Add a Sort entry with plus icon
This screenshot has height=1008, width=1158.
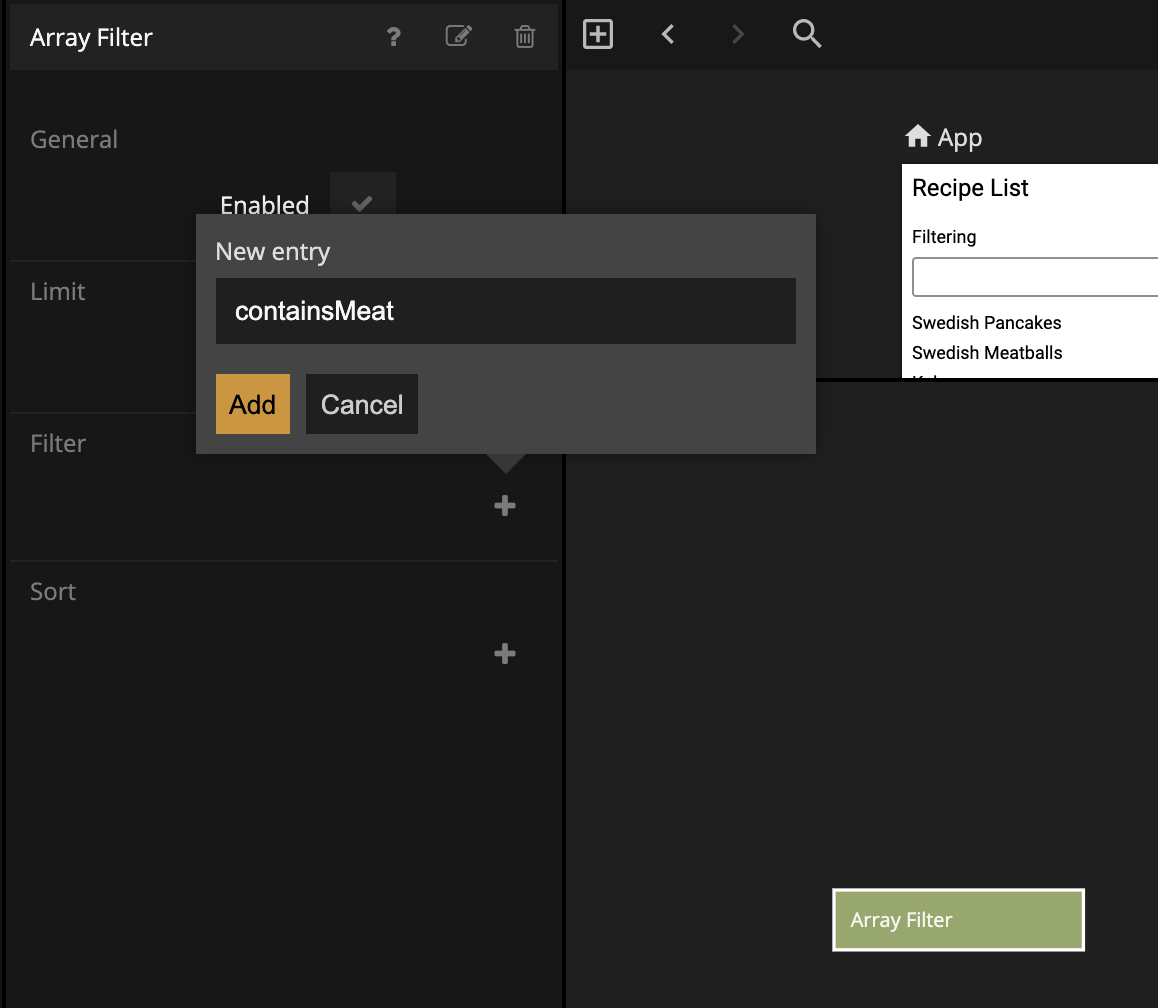505,654
